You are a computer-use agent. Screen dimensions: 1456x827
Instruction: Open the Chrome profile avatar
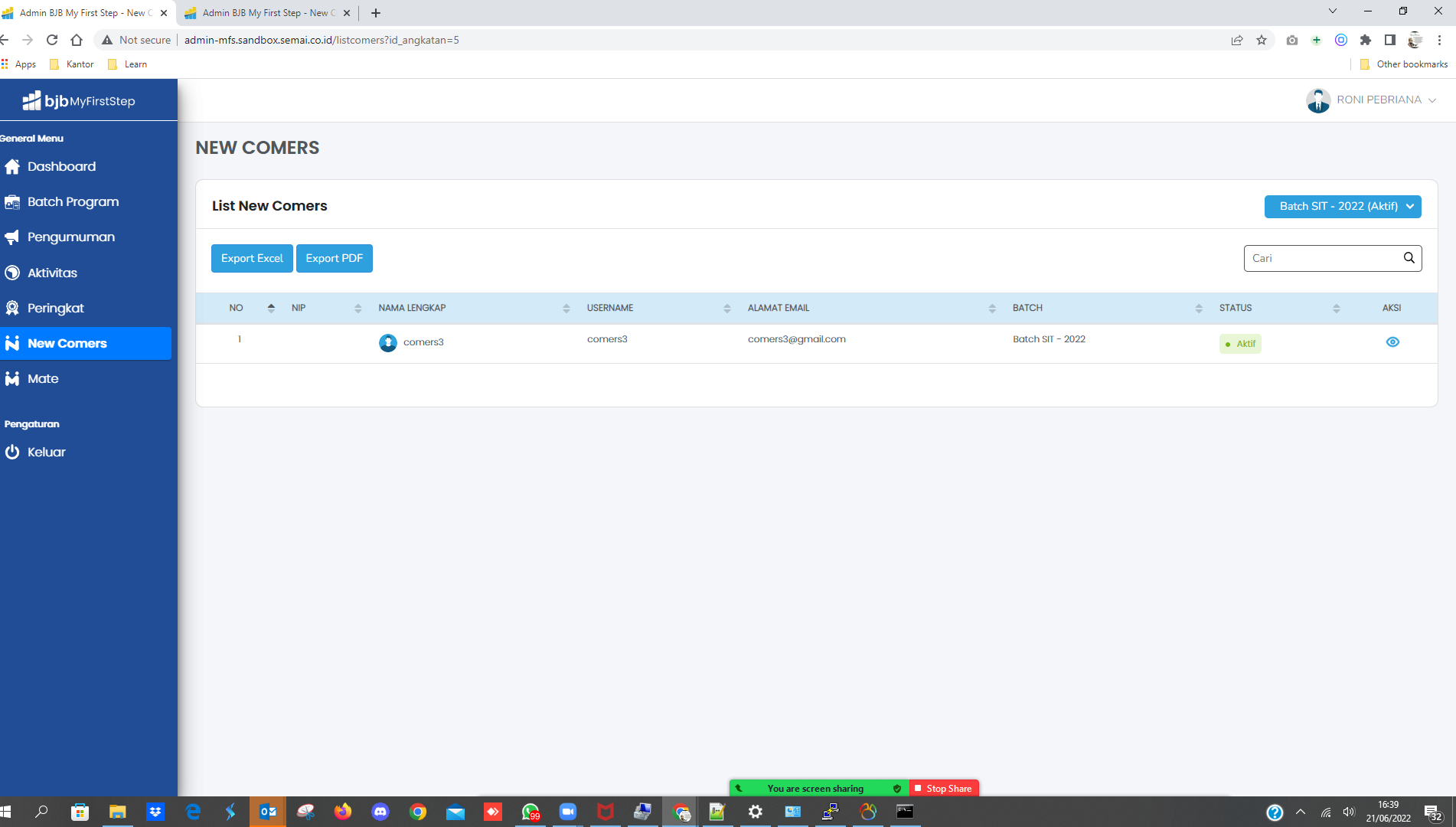(1415, 40)
